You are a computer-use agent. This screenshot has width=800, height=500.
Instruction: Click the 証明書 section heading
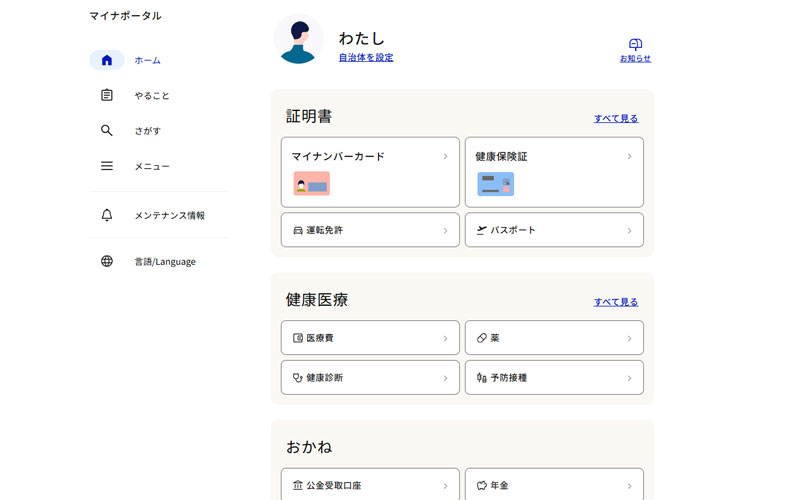pos(309,116)
